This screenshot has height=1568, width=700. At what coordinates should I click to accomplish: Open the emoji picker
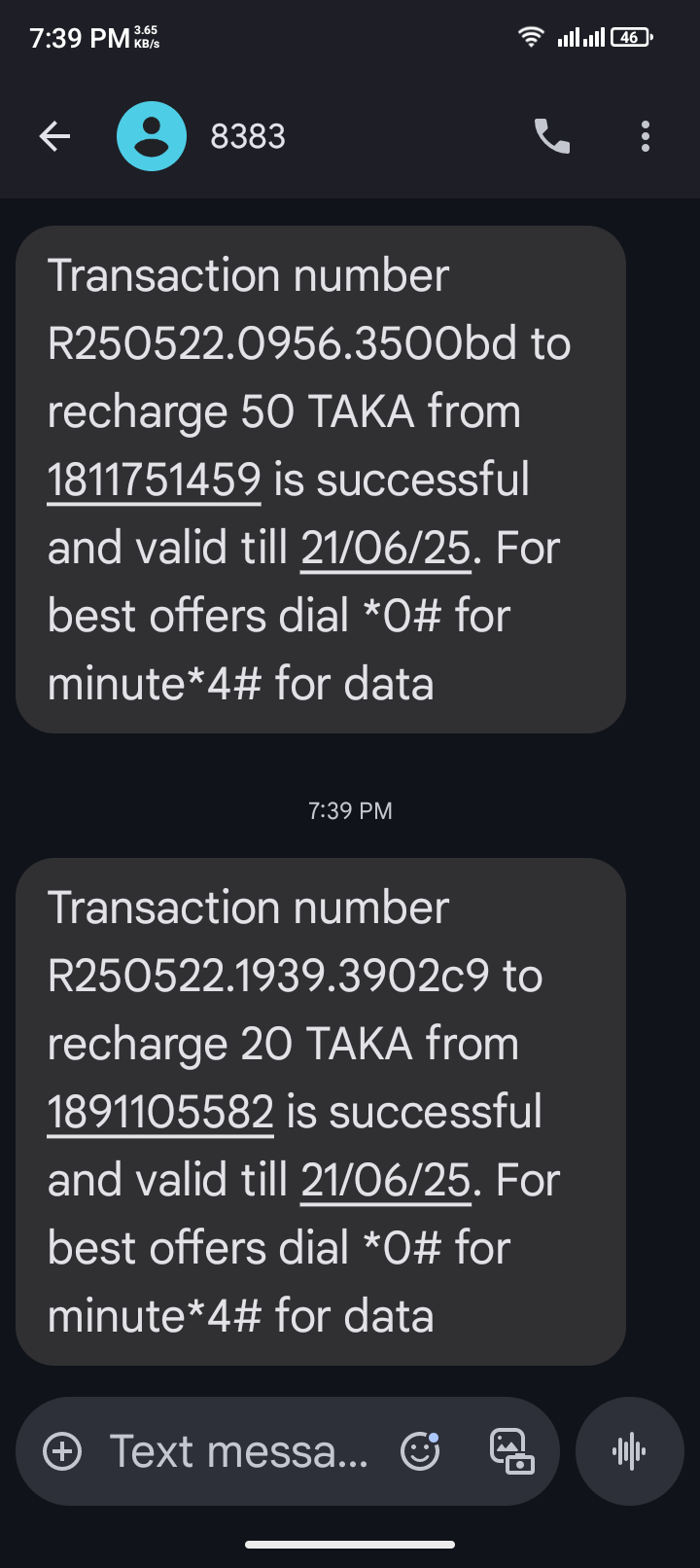point(420,1451)
